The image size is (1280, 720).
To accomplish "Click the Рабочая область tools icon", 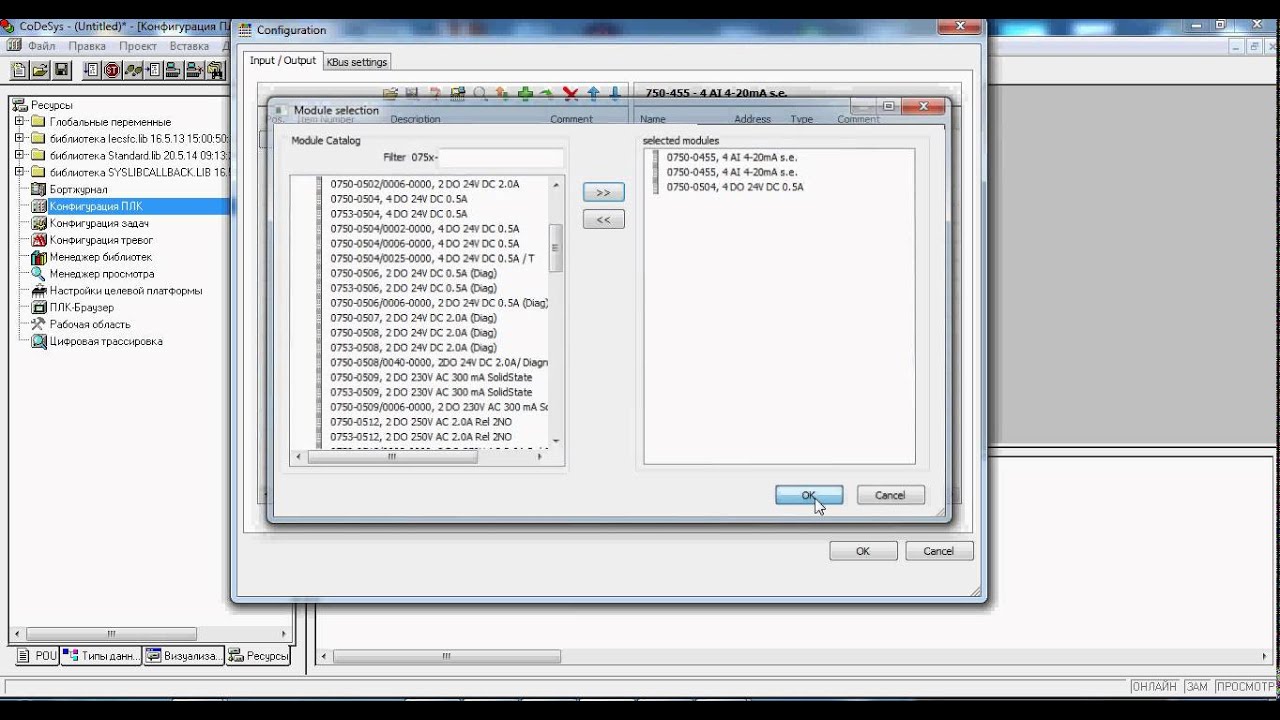I will coord(39,324).
